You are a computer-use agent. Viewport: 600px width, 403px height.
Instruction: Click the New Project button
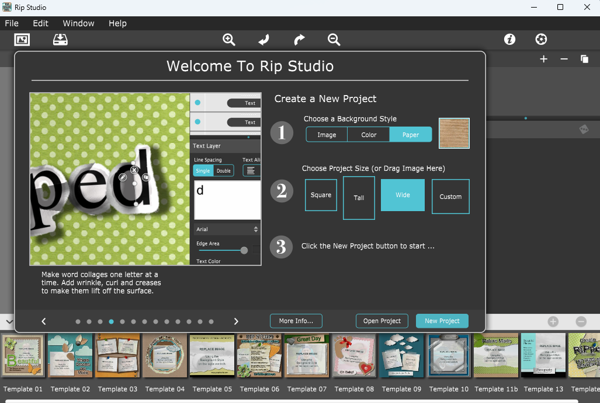442,321
